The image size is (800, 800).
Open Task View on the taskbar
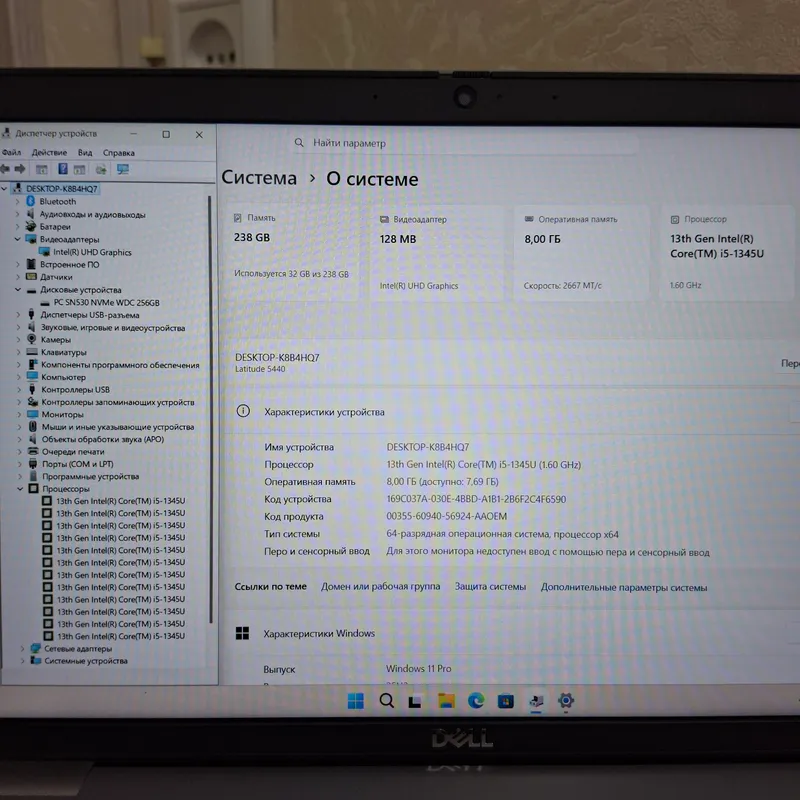(415, 702)
